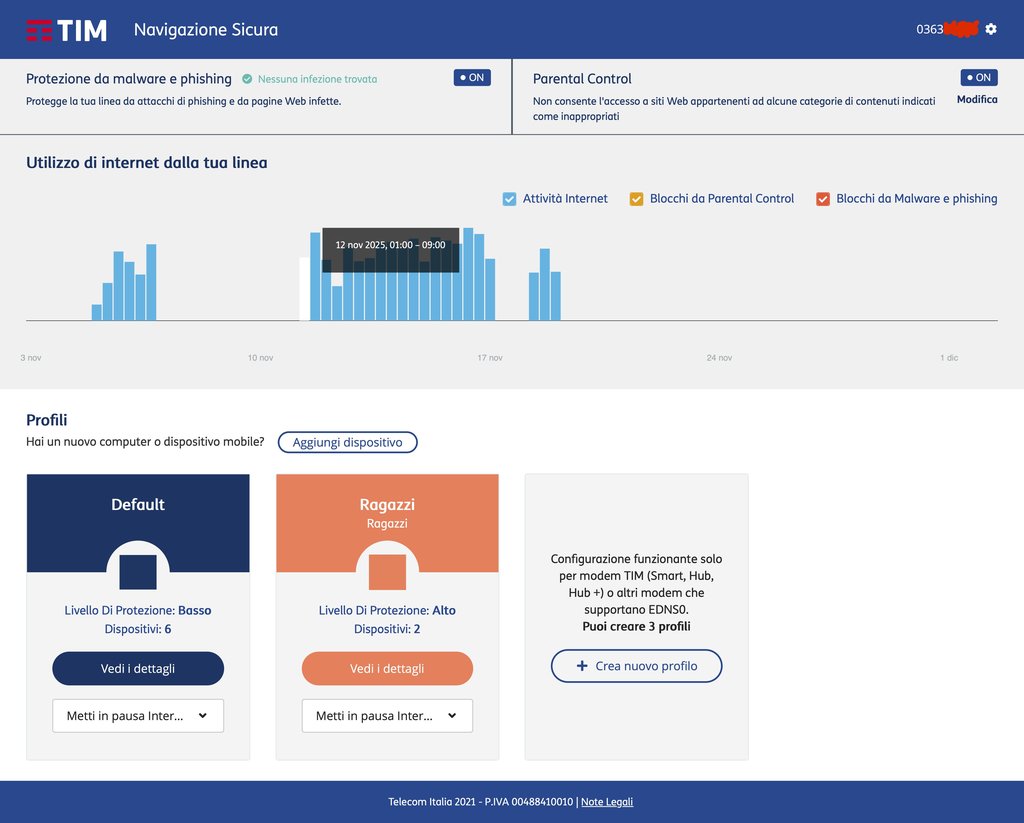Open settings via the gear icon
The height and width of the screenshot is (823, 1024).
(x=991, y=29)
